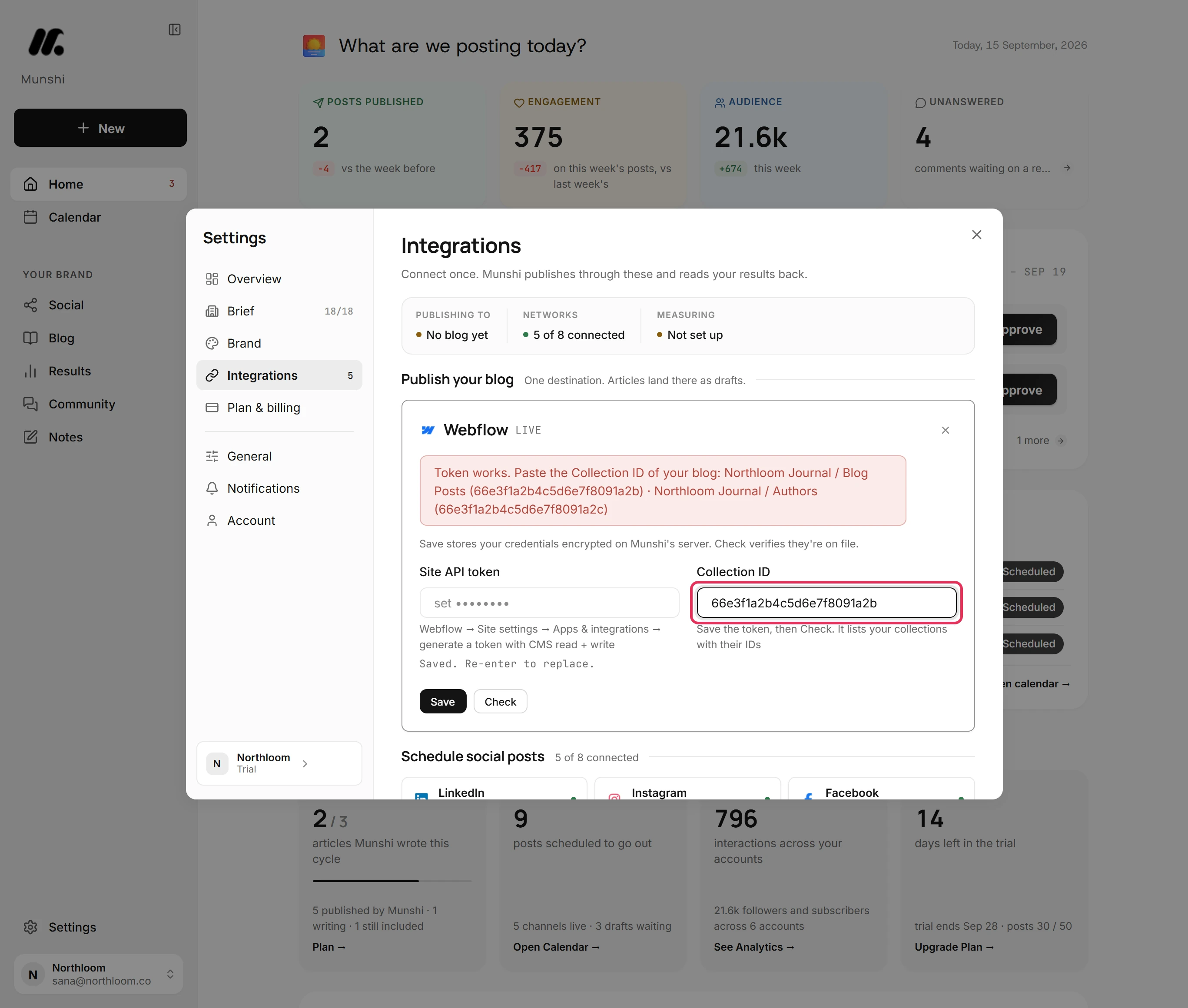1188x1008 pixels.
Task: Dismiss the Webflow card with X
Action: 945,430
